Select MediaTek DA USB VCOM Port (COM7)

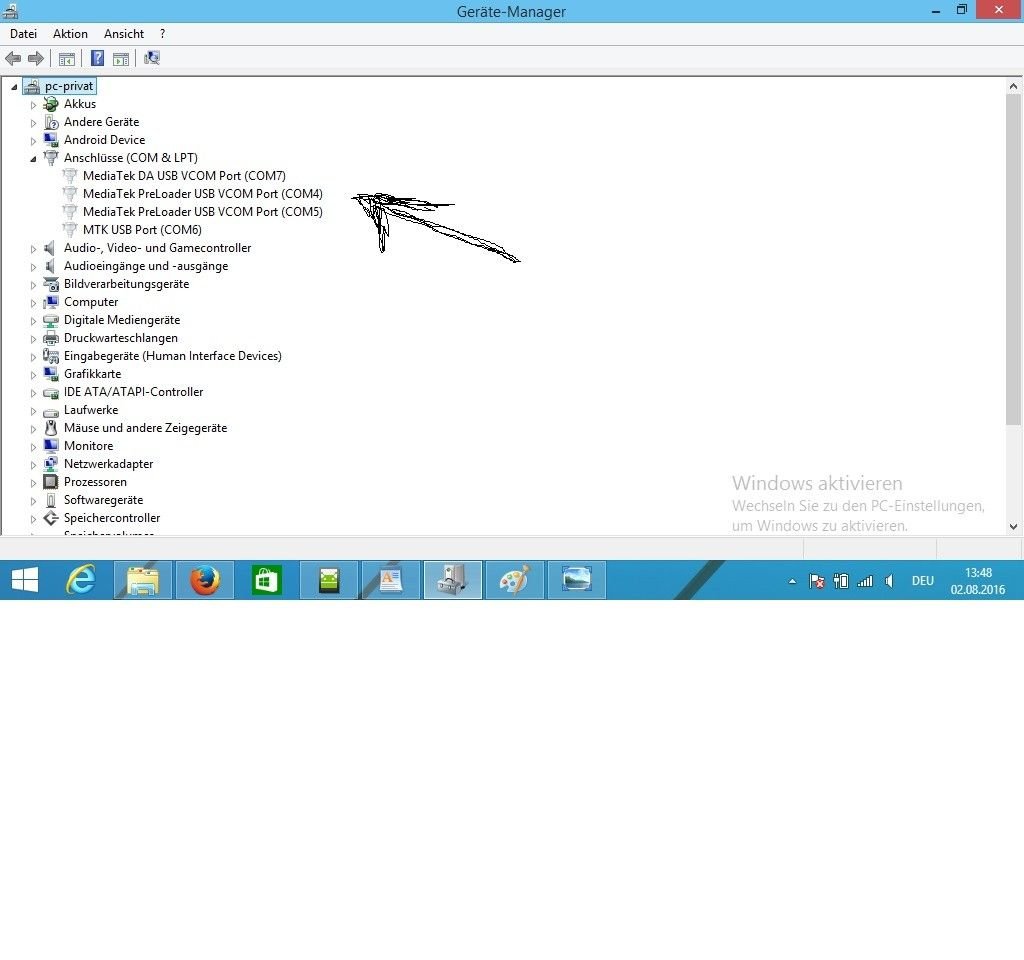[x=184, y=176]
